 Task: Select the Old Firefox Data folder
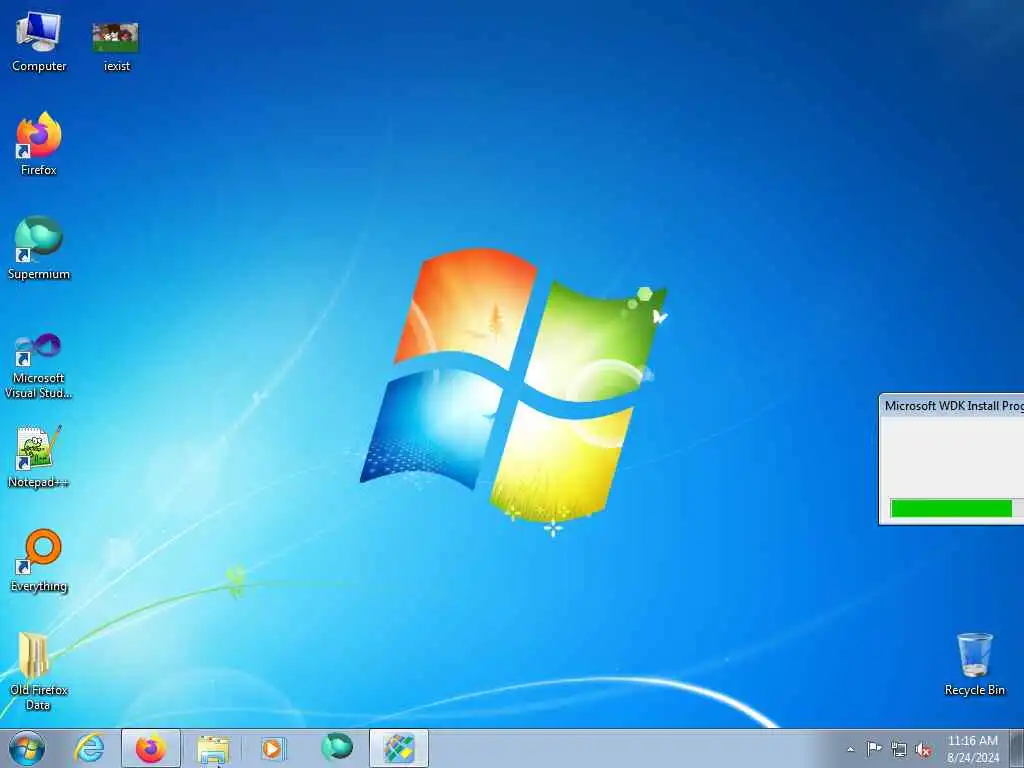(x=39, y=671)
